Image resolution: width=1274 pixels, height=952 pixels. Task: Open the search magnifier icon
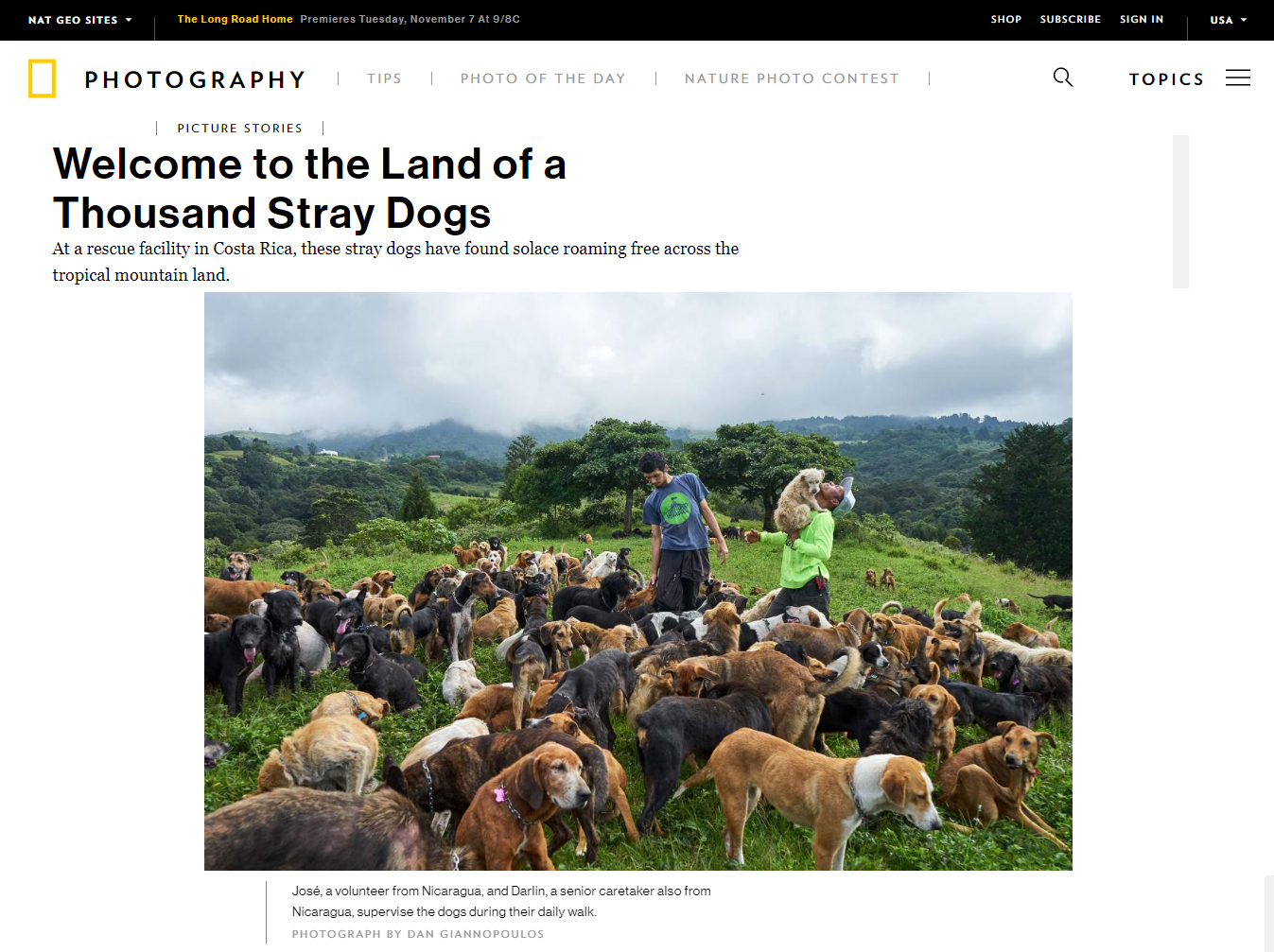pyautogui.click(x=1063, y=78)
